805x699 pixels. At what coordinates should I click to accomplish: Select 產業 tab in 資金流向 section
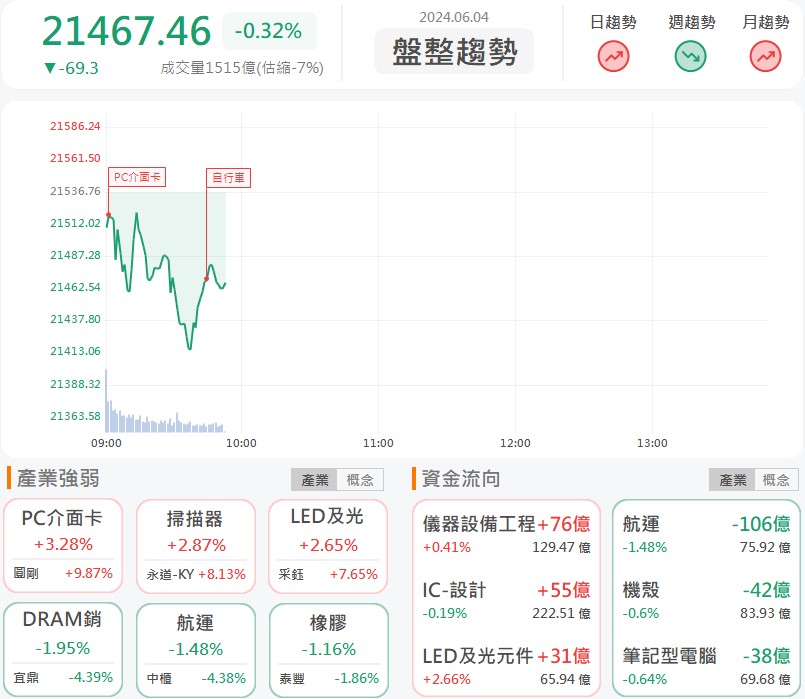pos(732,480)
